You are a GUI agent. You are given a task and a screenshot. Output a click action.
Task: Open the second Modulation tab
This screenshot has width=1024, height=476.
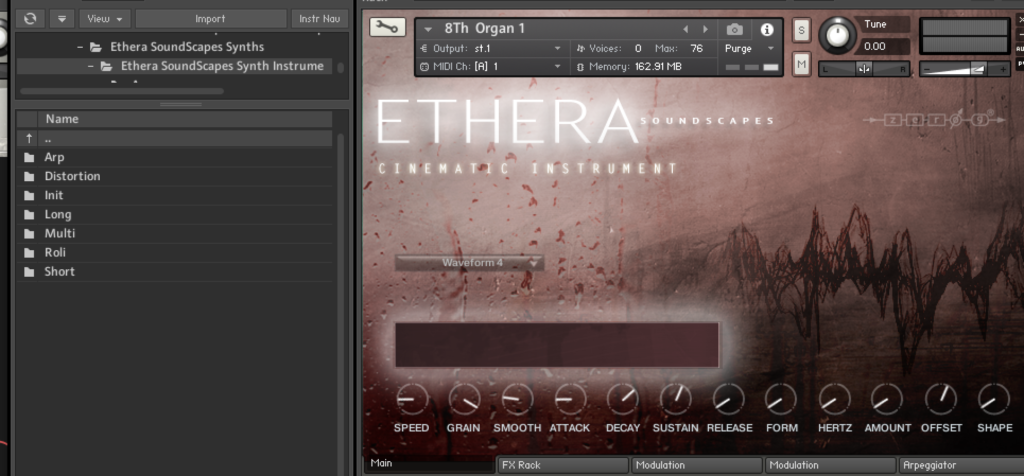tap(831, 465)
